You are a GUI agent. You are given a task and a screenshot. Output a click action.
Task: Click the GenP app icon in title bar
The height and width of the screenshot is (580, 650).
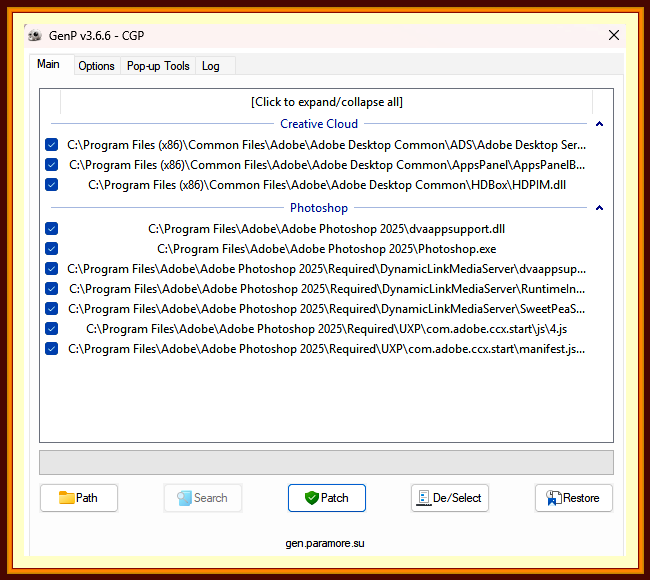[x=35, y=36]
